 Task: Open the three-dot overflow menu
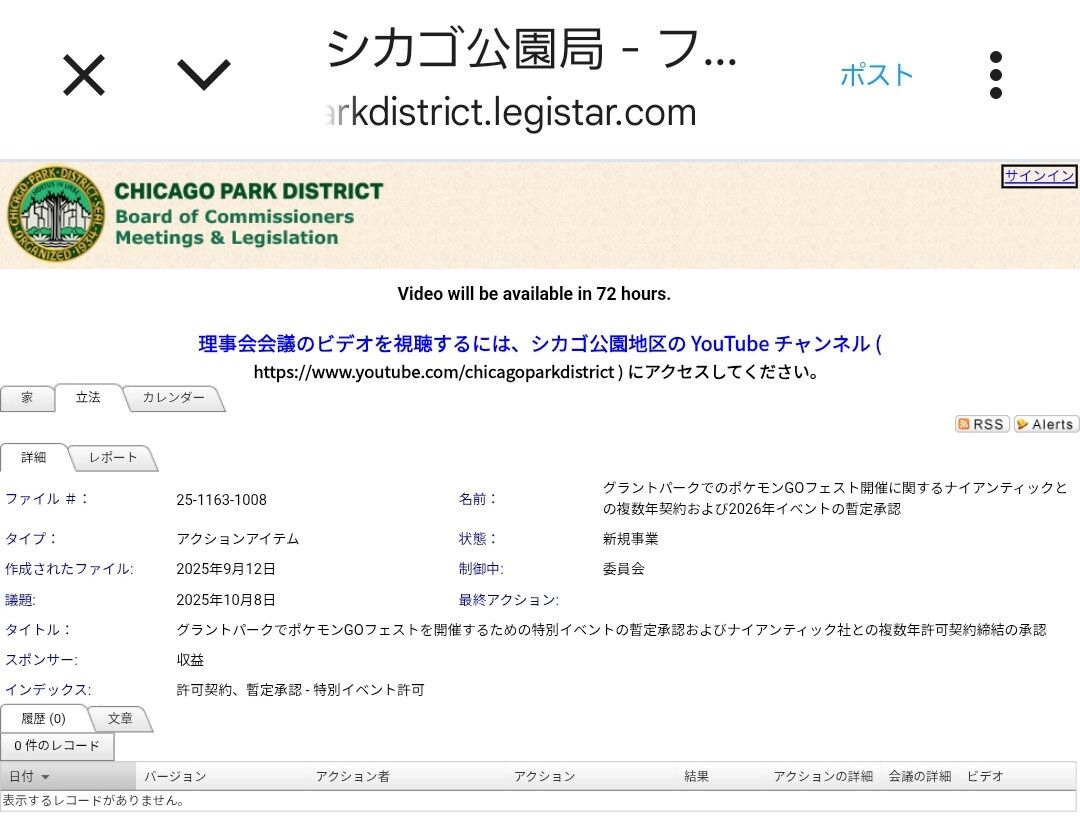click(x=995, y=75)
